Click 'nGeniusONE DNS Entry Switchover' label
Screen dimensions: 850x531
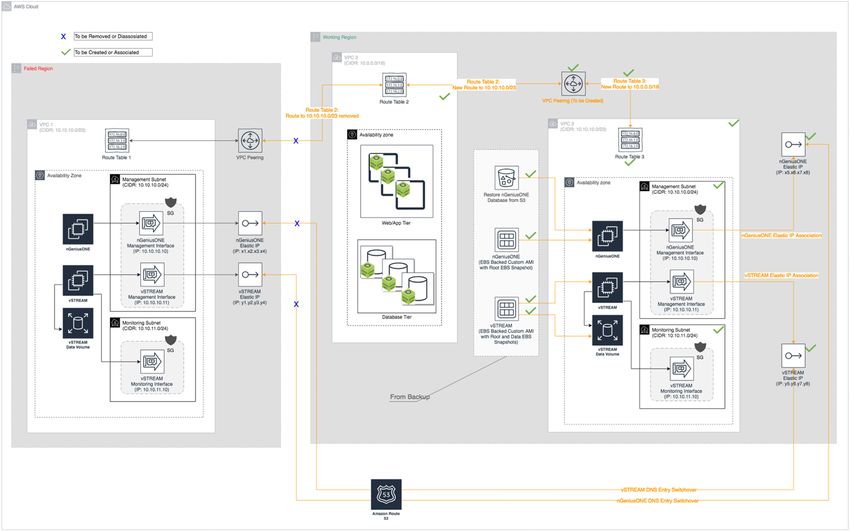coord(658,501)
